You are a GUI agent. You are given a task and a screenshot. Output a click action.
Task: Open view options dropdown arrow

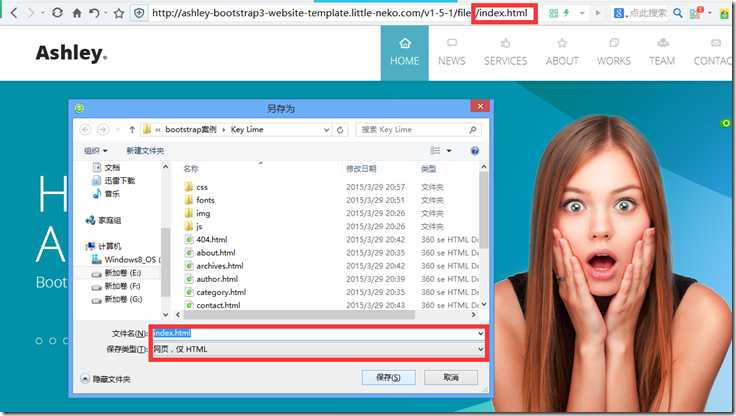point(449,151)
